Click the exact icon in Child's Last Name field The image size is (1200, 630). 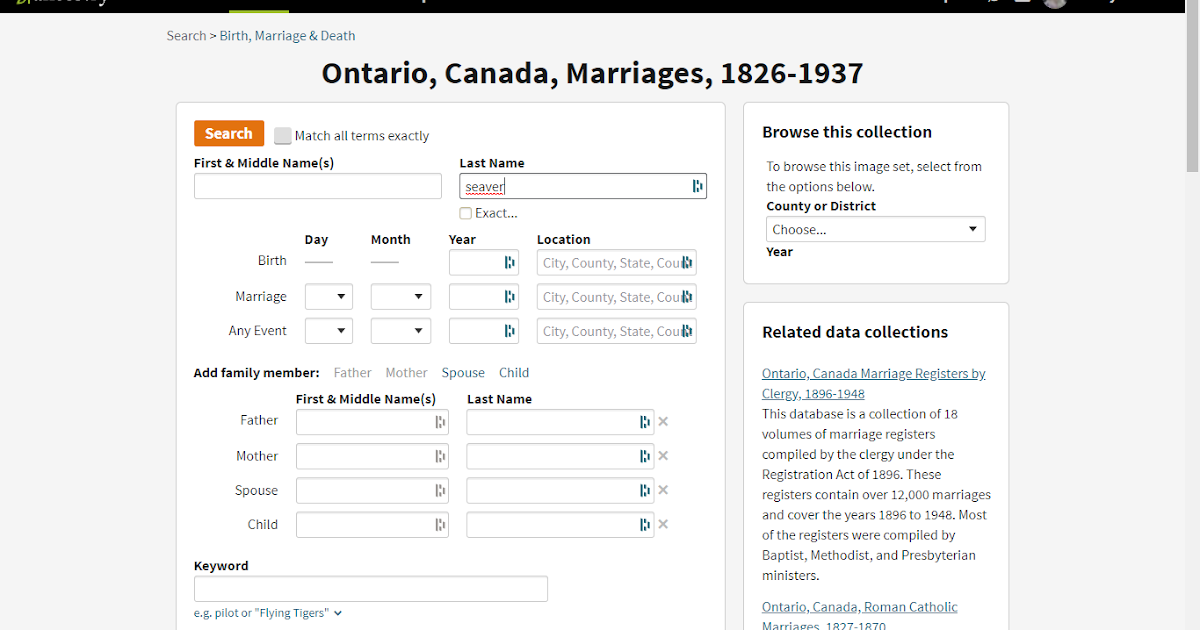pos(646,523)
